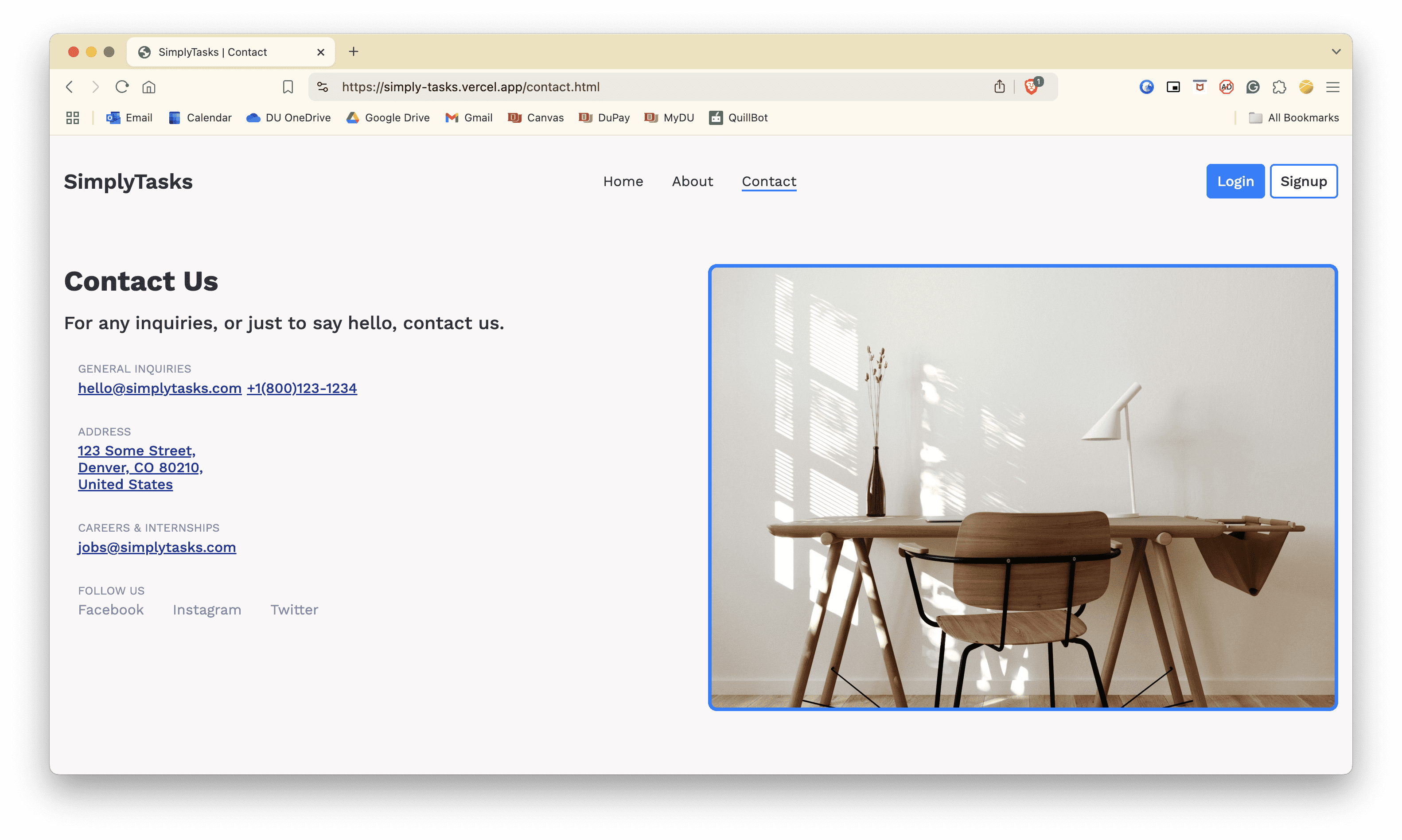This screenshot has height=840, width=1402.
Task: Open the DU OneDrive bookmark
Action: (288, 118)
